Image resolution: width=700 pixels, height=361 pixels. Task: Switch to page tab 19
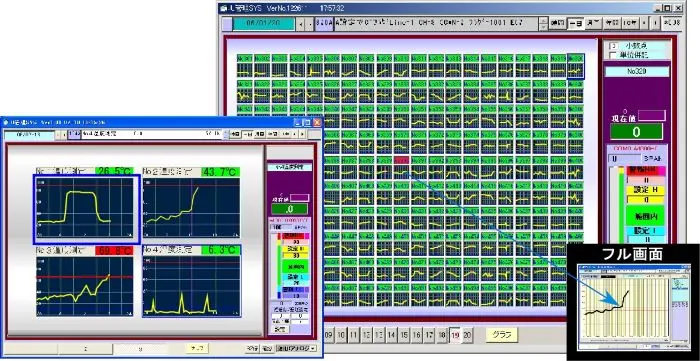(x=455, y=335)
